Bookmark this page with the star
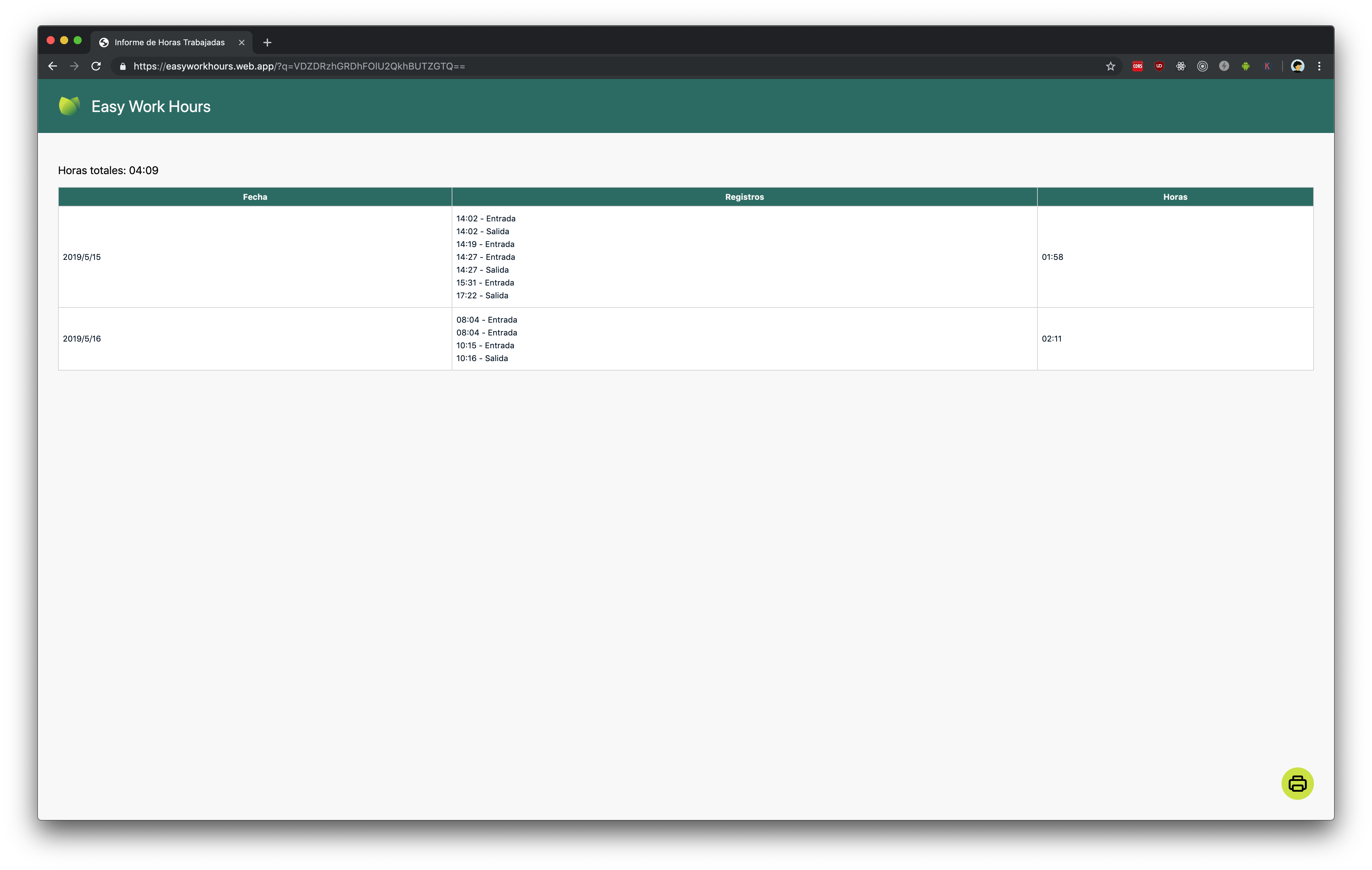 pos(1110,66)
